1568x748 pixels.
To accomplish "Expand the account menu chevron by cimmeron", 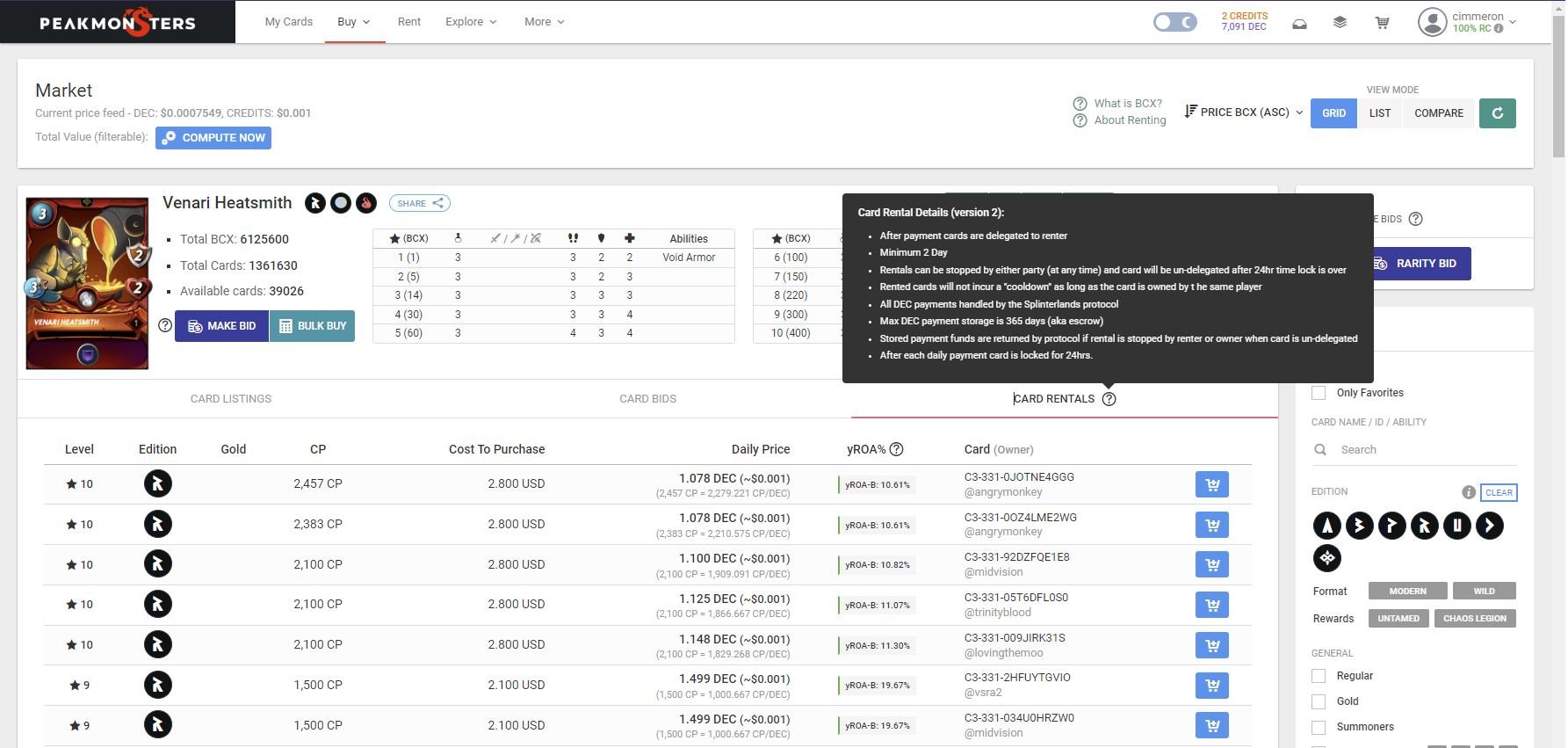I will [x=1513, y=22].
